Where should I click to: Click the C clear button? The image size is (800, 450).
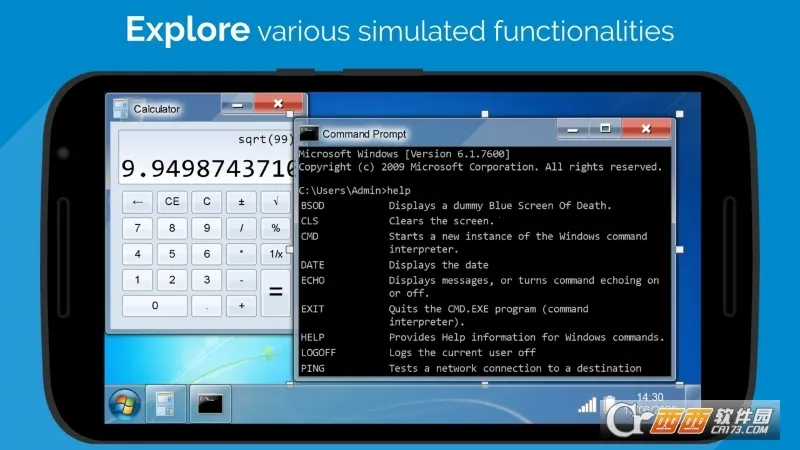coord(206,201)
